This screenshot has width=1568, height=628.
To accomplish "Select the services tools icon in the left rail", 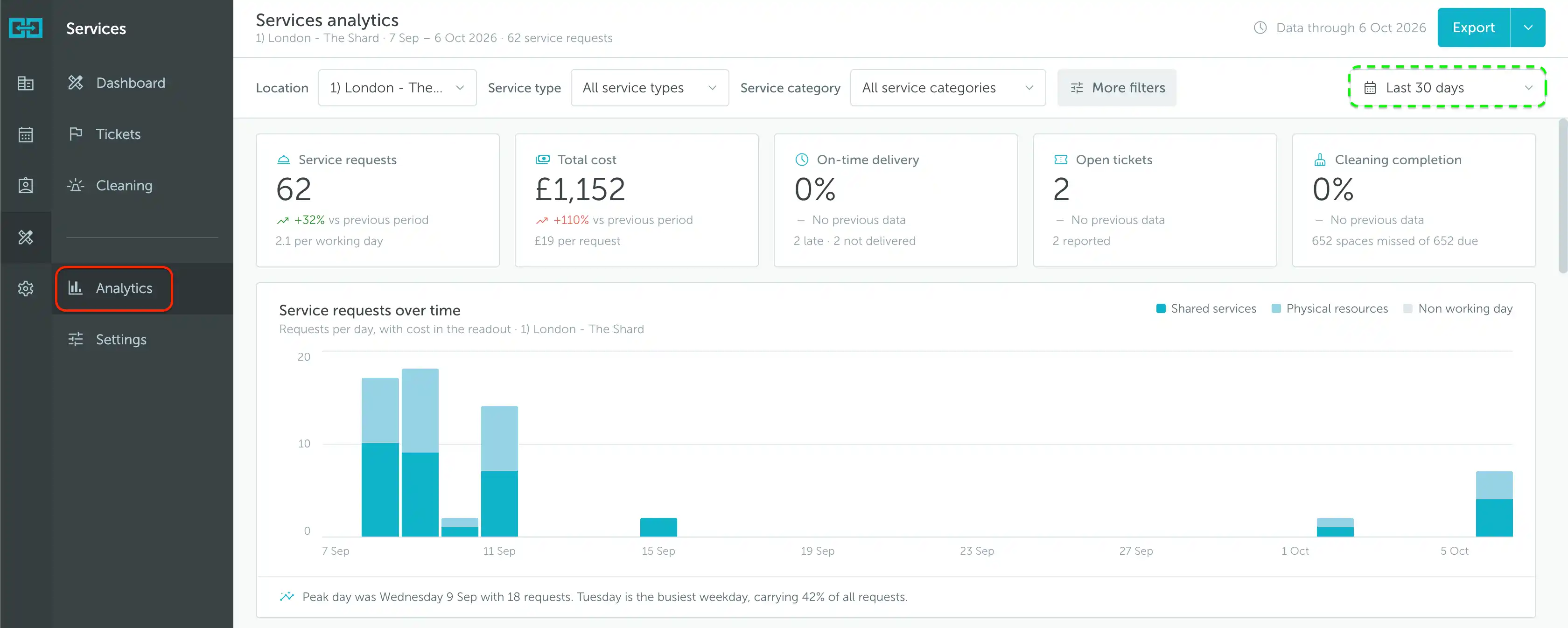I will point(26,237).
